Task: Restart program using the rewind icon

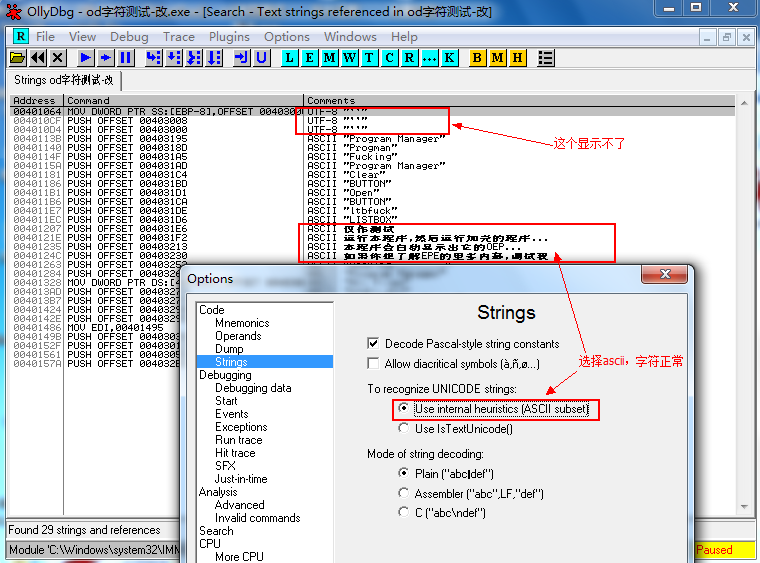Action: tap(38, 58)
